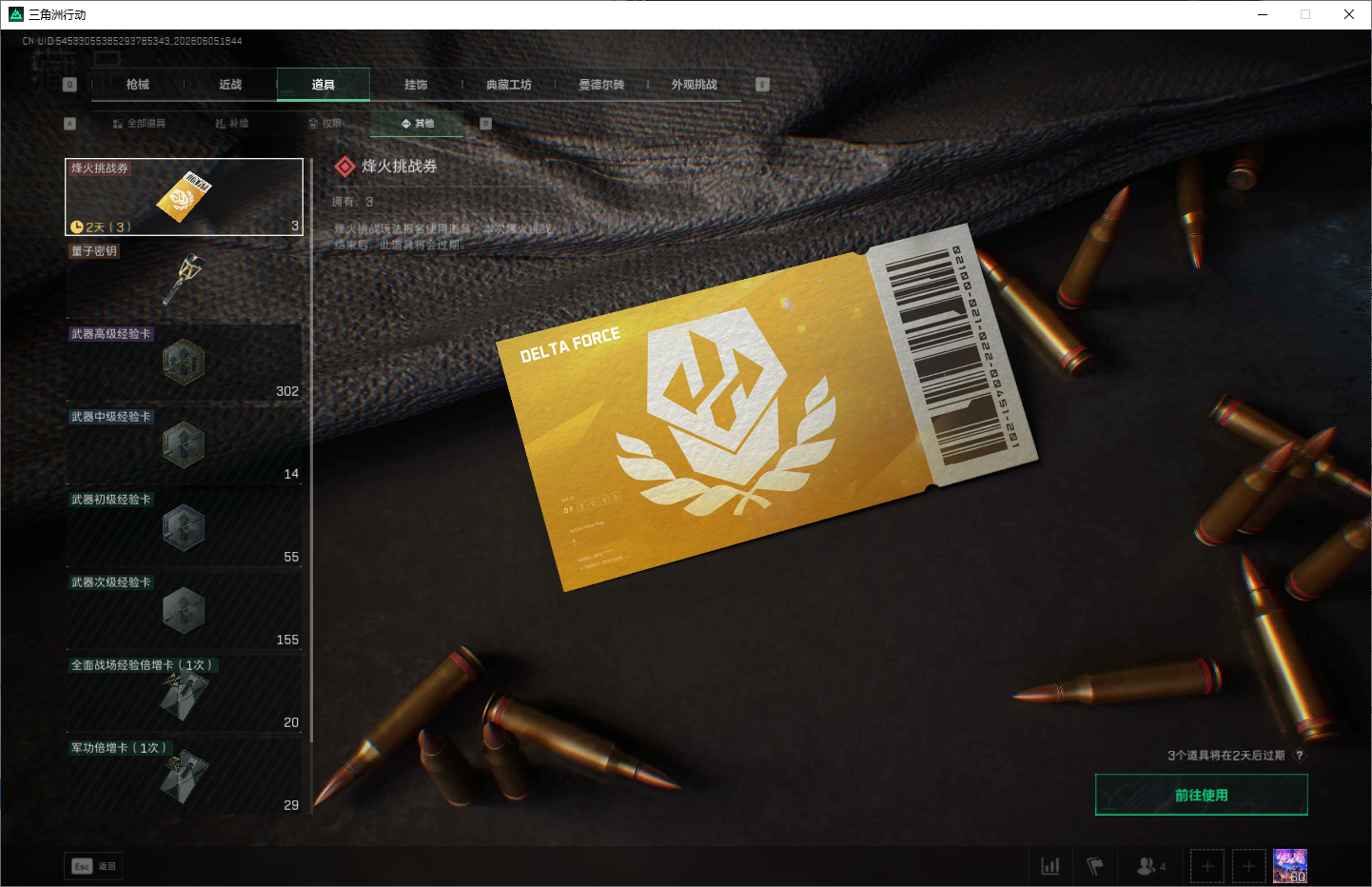Click the second empty squad slot plus

[x=1249, y=866]
